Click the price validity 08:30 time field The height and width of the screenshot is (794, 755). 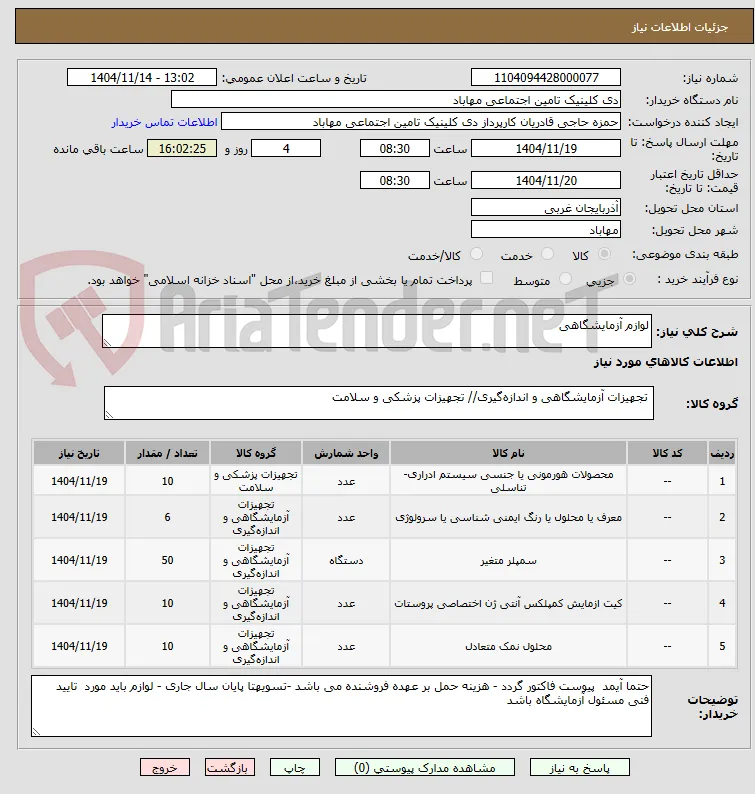tap(394, 180)
